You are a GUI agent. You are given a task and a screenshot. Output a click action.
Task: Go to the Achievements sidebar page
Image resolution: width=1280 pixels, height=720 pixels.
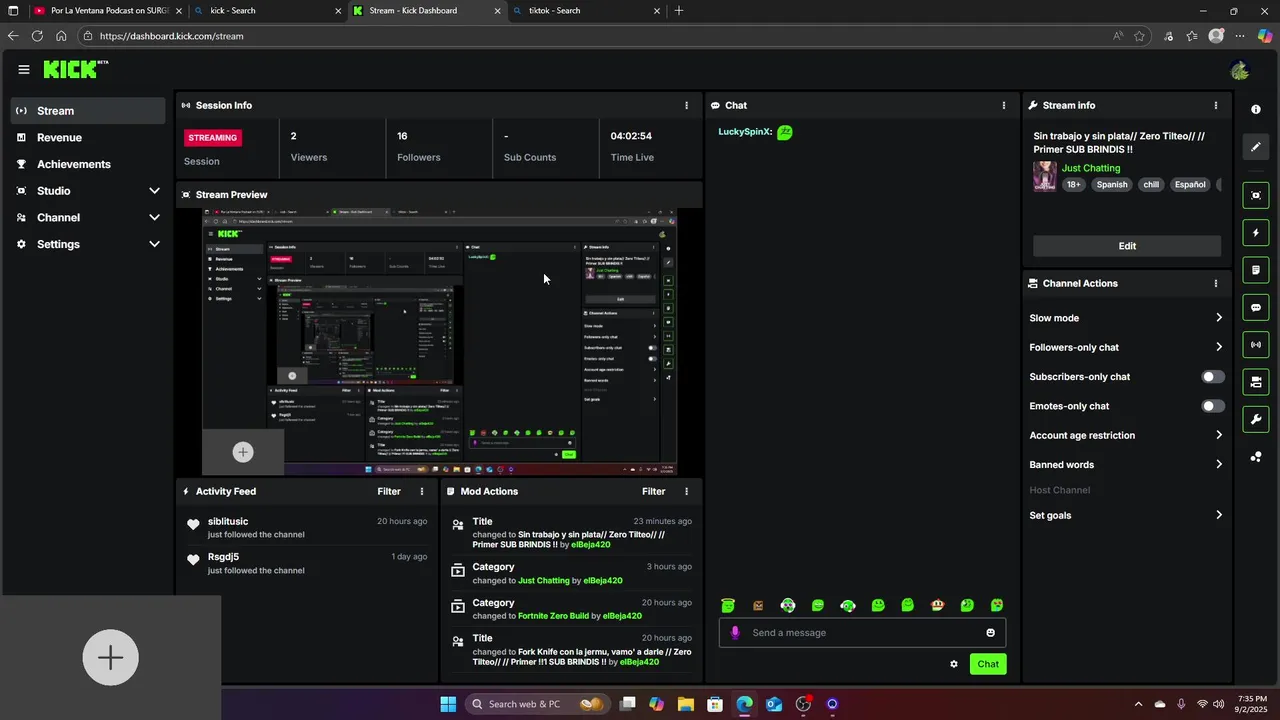click(x=88, y=164)
